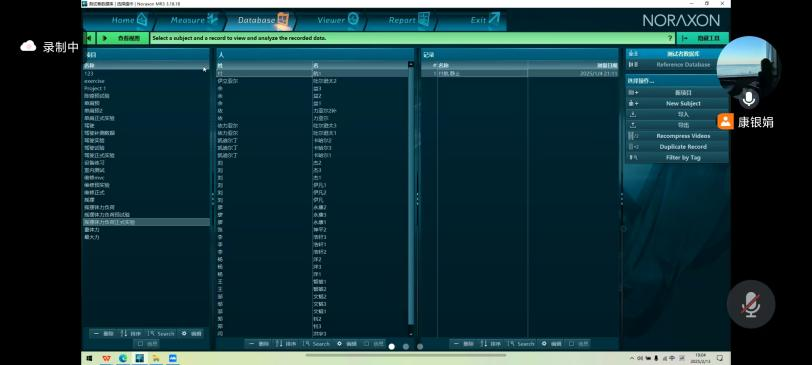Open the Viewer tab

pyautogui.click(x=337, y=20)
